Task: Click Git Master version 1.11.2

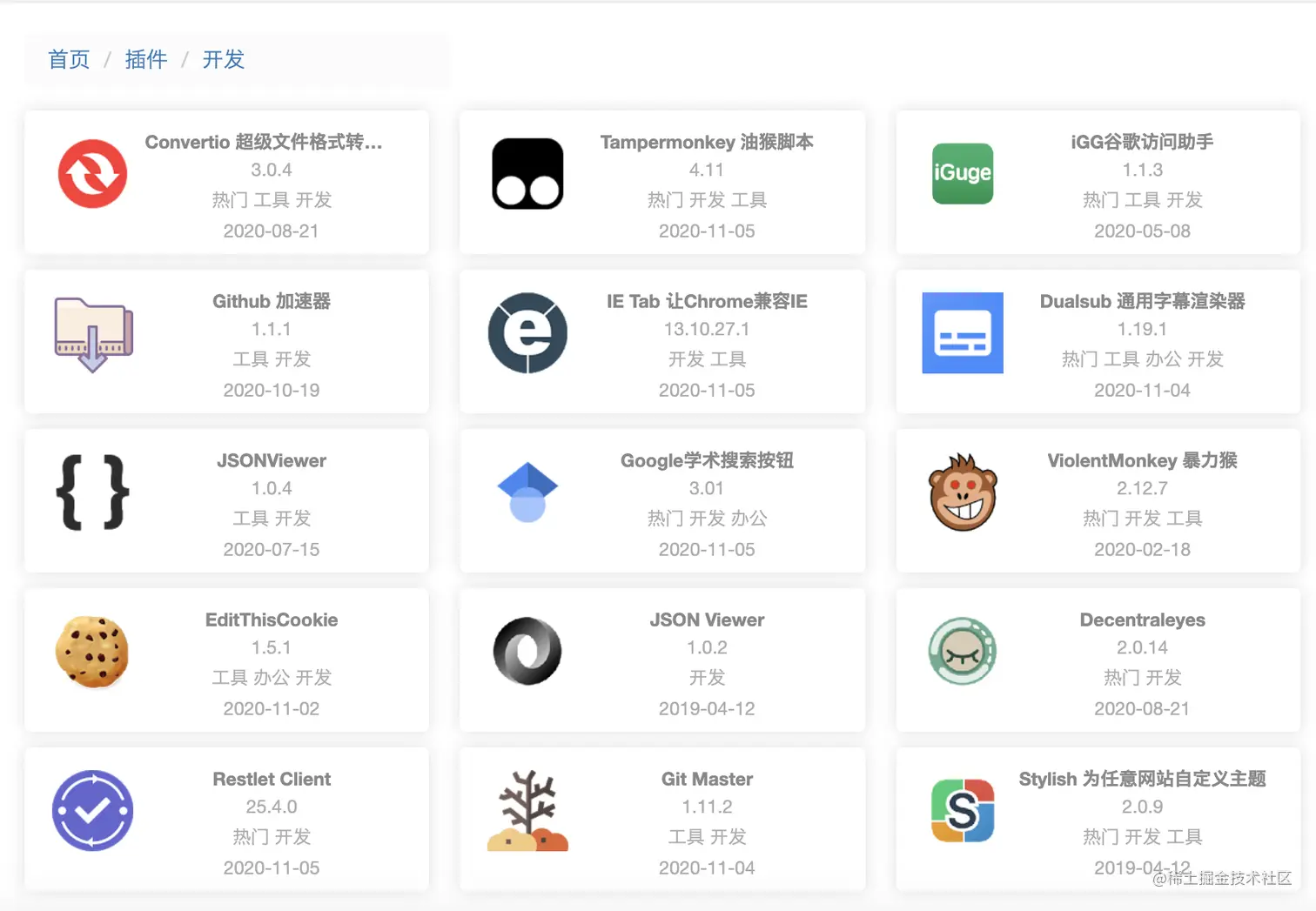Action: click(707, 807)
